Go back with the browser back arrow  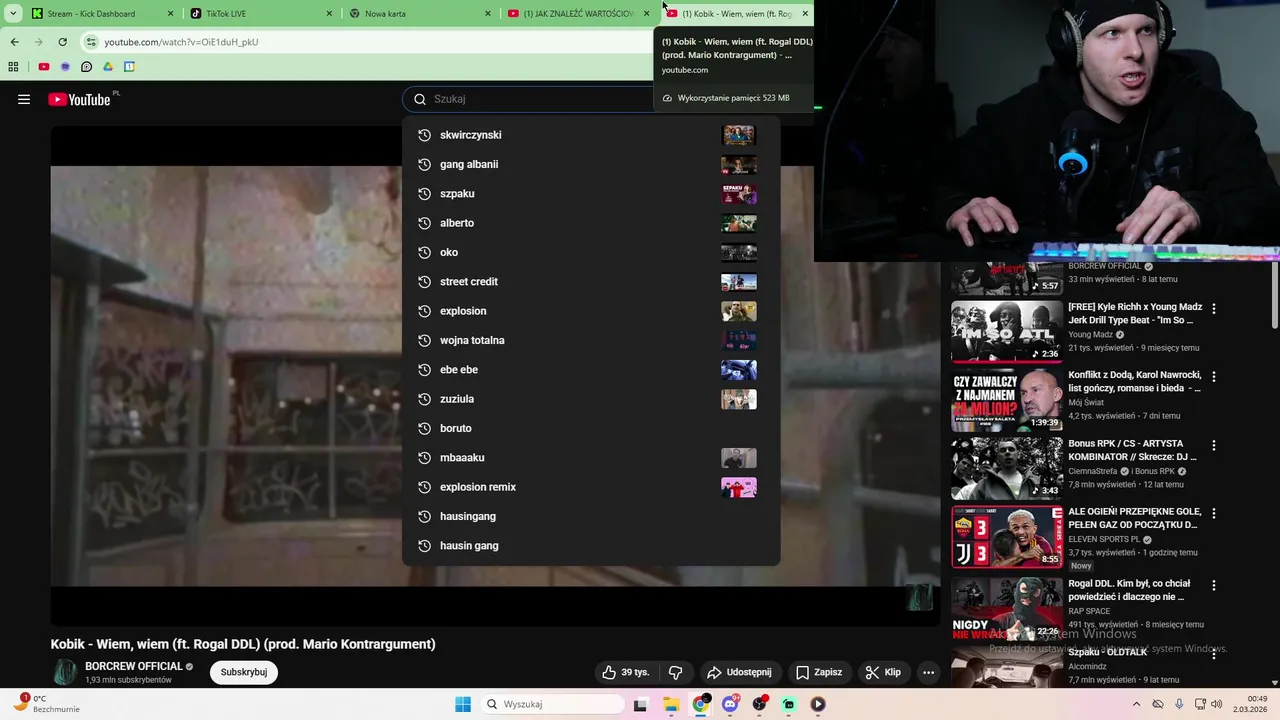(14, 42)
